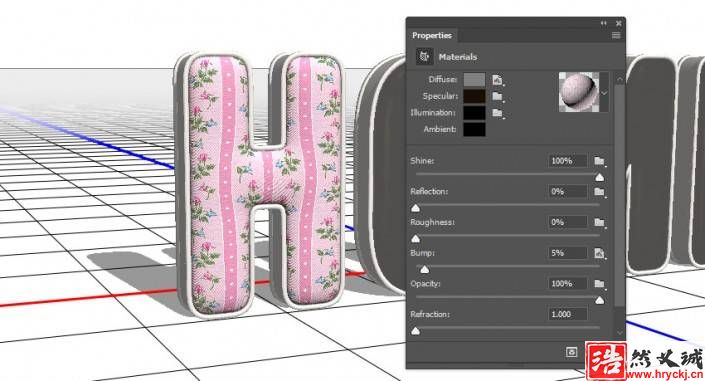Screen dimensions: 705x381
Task: Expand the material preset picker arrow
Action: pyautogui.click(x=604, y=93)
